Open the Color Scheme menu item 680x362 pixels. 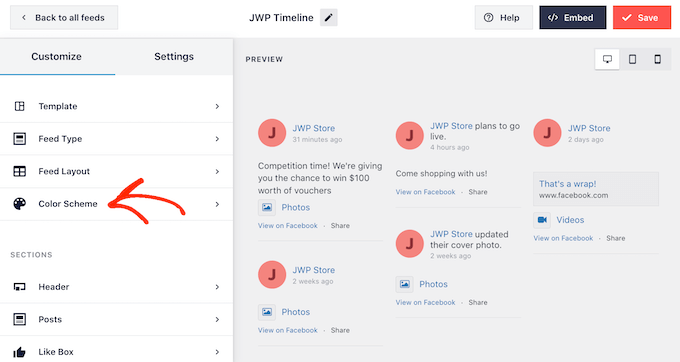(116, 204)
